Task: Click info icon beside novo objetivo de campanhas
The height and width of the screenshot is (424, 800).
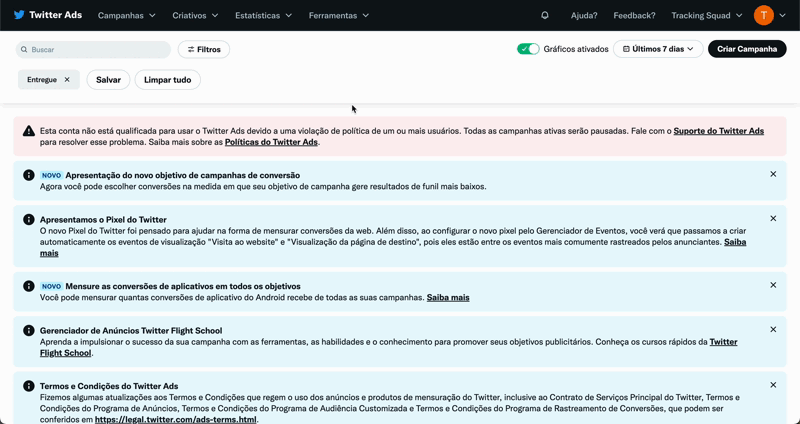Action: click(29, 175)
